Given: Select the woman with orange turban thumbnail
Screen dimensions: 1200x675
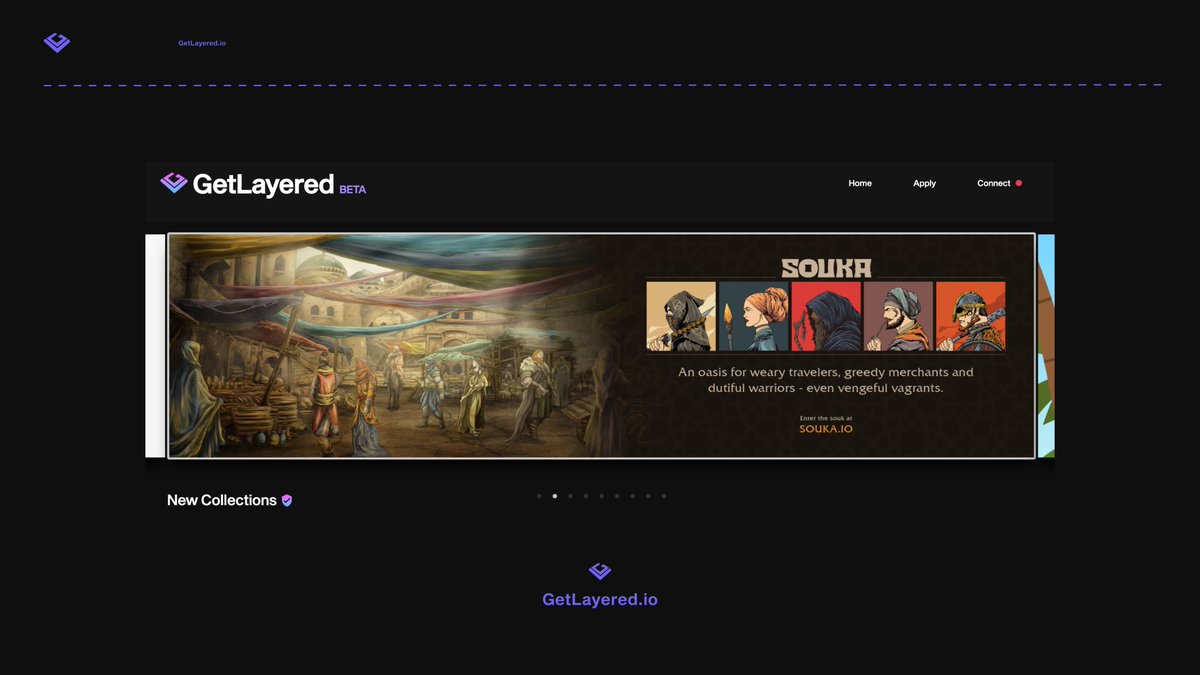Looking at the screenshot, I should (753, 316).
